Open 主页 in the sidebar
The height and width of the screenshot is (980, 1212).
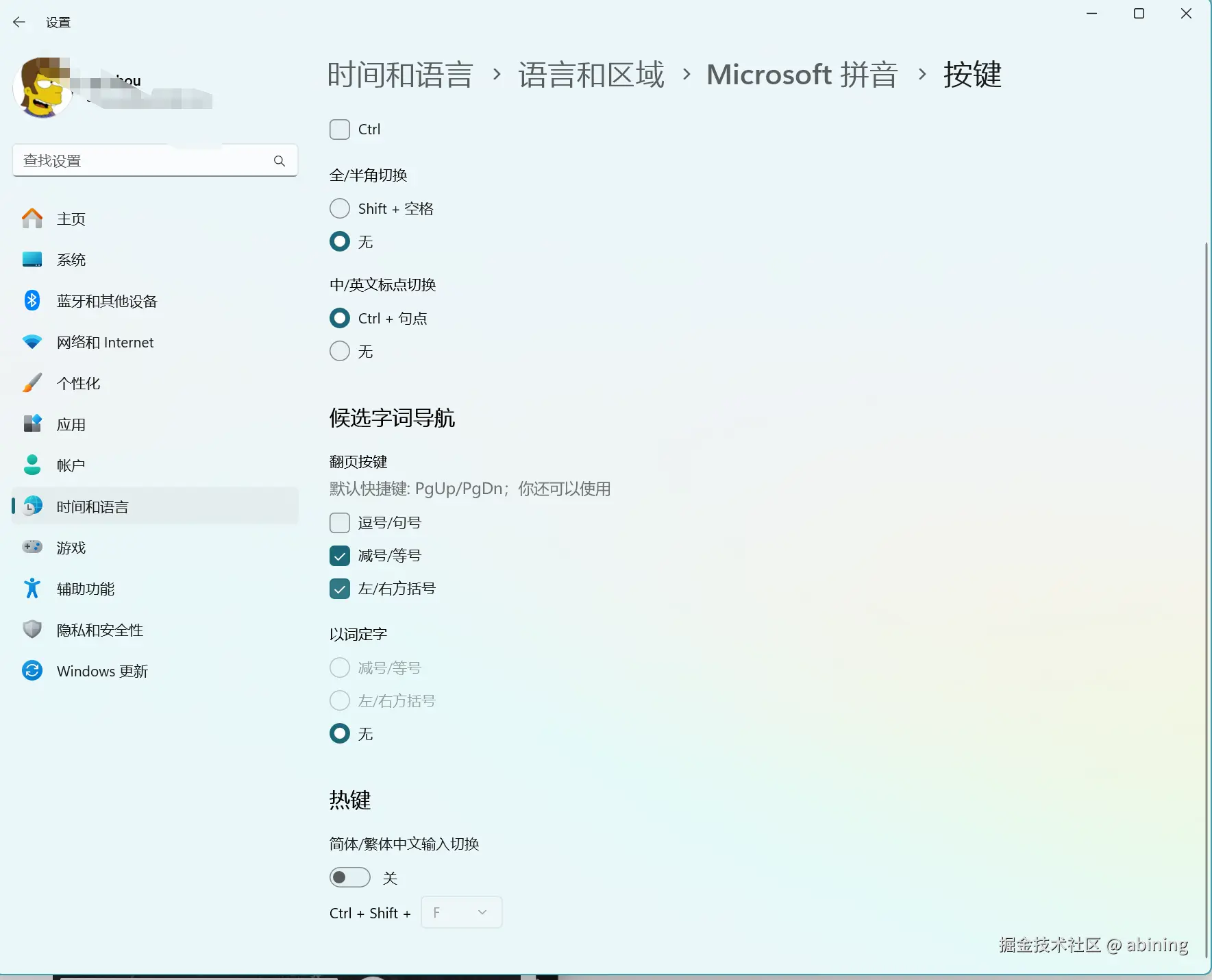[155, 219]
